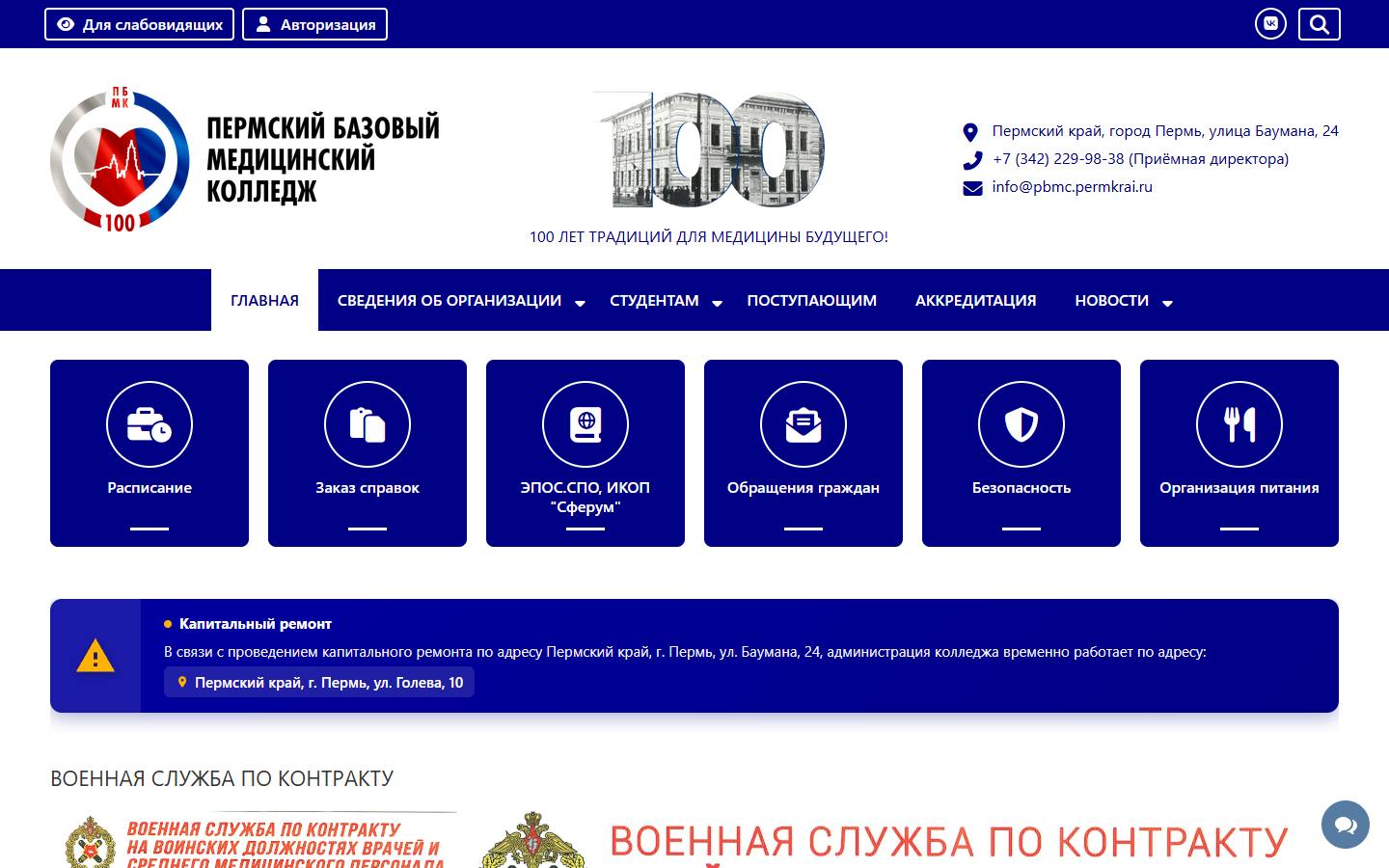Screen dimensions: 1389x868
Task: Open the Студентам menu item
Action: (x=654, y=300)
